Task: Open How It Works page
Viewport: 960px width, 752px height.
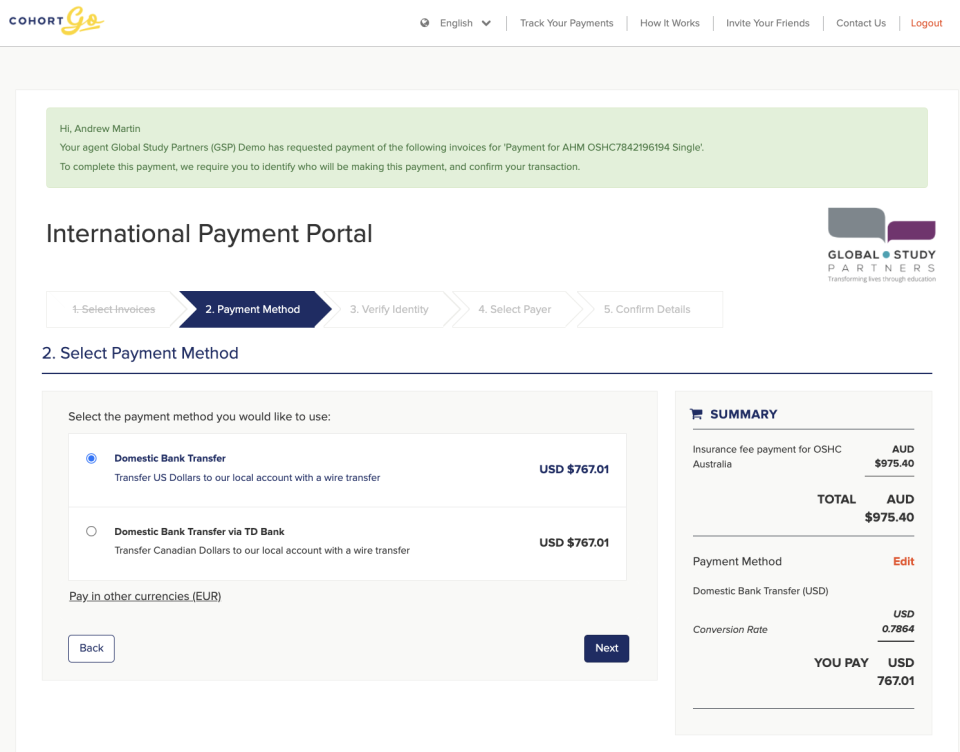Action: tap(669, 23)
